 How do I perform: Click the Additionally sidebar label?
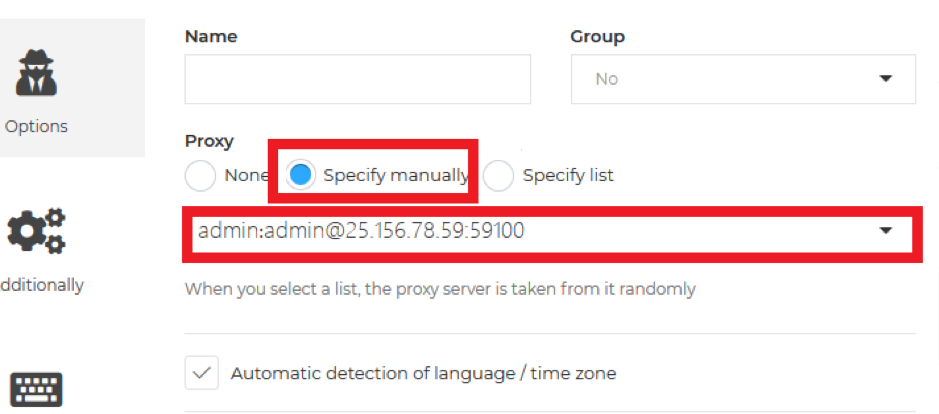(x=41, y=285)
